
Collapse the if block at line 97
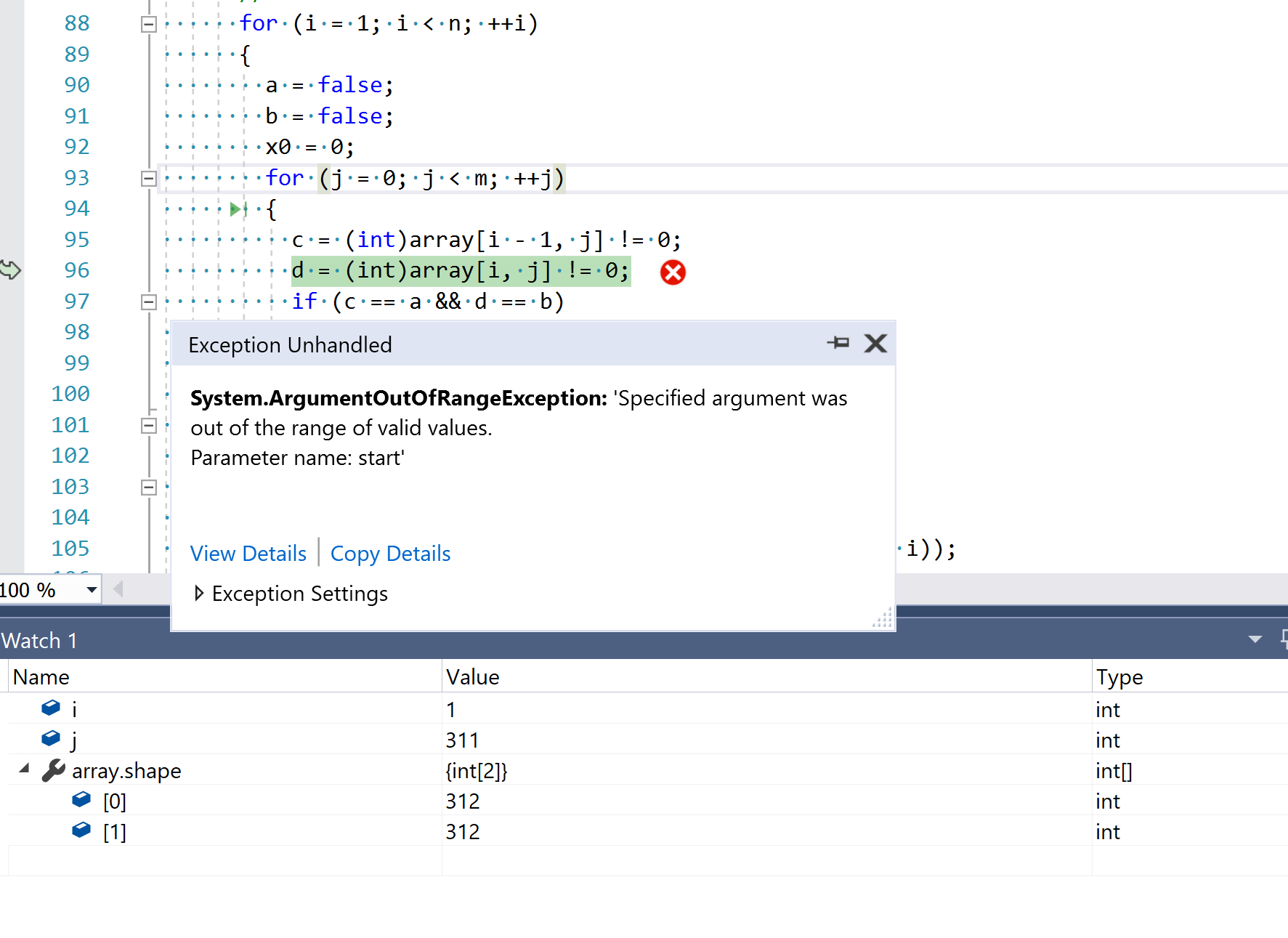148,302
